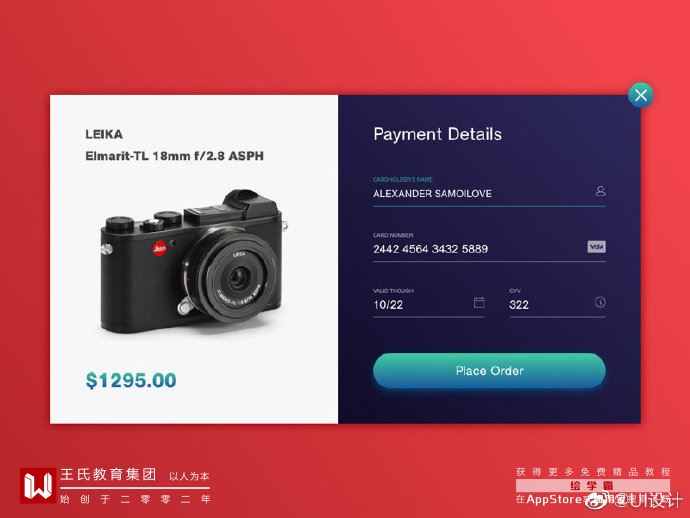
Task: Click the LEIKA brand name
Action: pyautogui.click(x=104, y=134)
